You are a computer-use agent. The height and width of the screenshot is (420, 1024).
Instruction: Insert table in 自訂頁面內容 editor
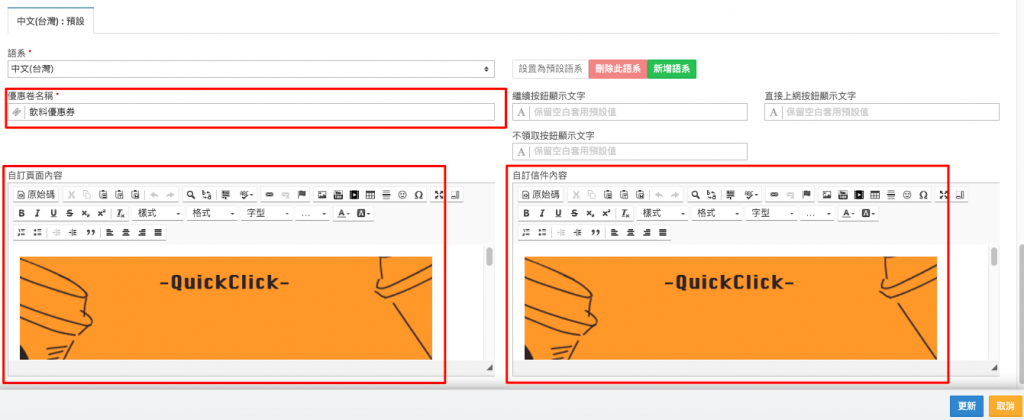(x=370, y=194)
